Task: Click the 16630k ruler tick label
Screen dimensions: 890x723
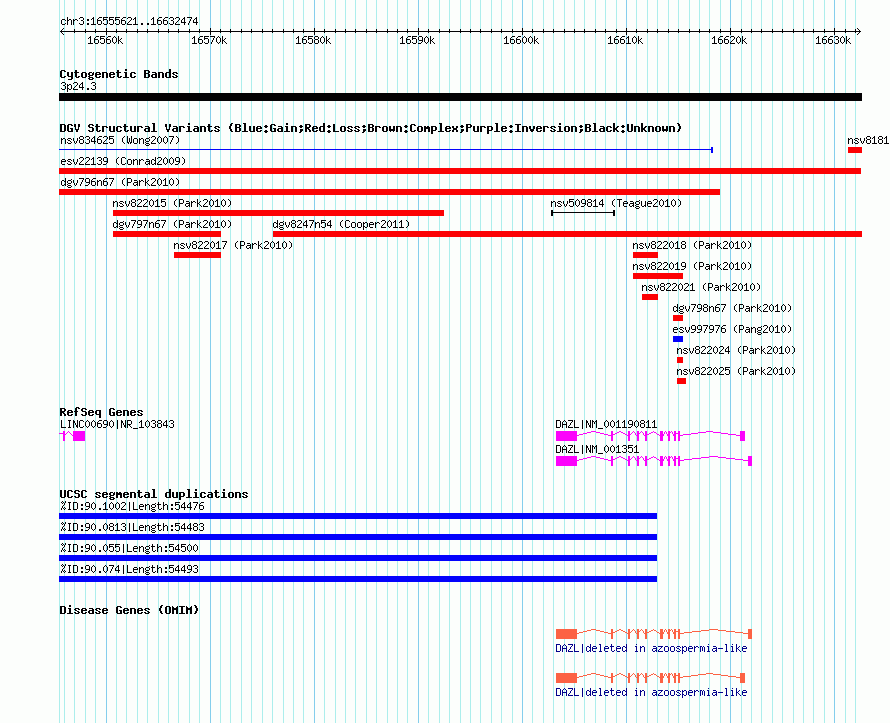Action: click(833, 40)
